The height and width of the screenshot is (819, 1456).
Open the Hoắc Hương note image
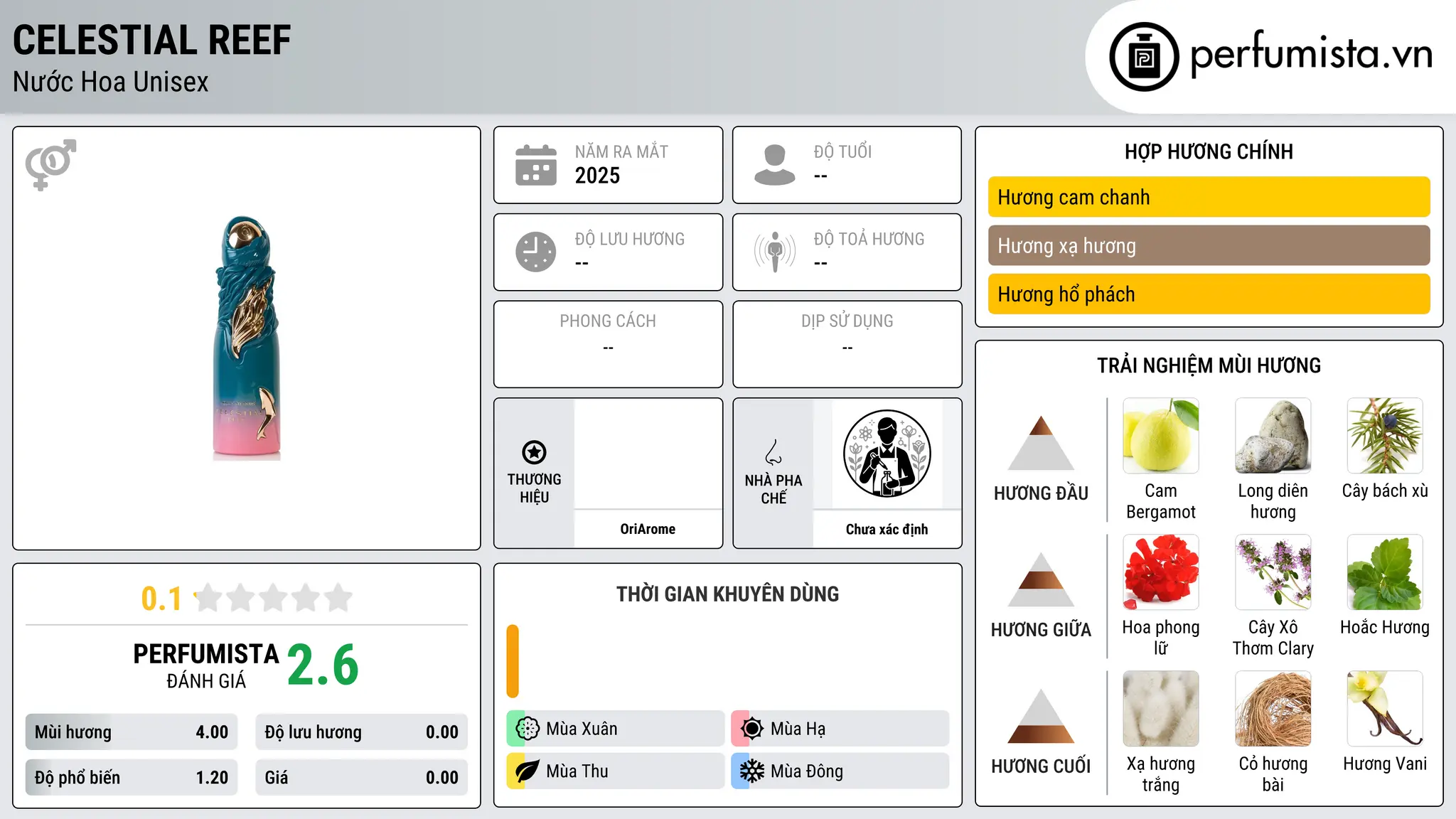1385,572
